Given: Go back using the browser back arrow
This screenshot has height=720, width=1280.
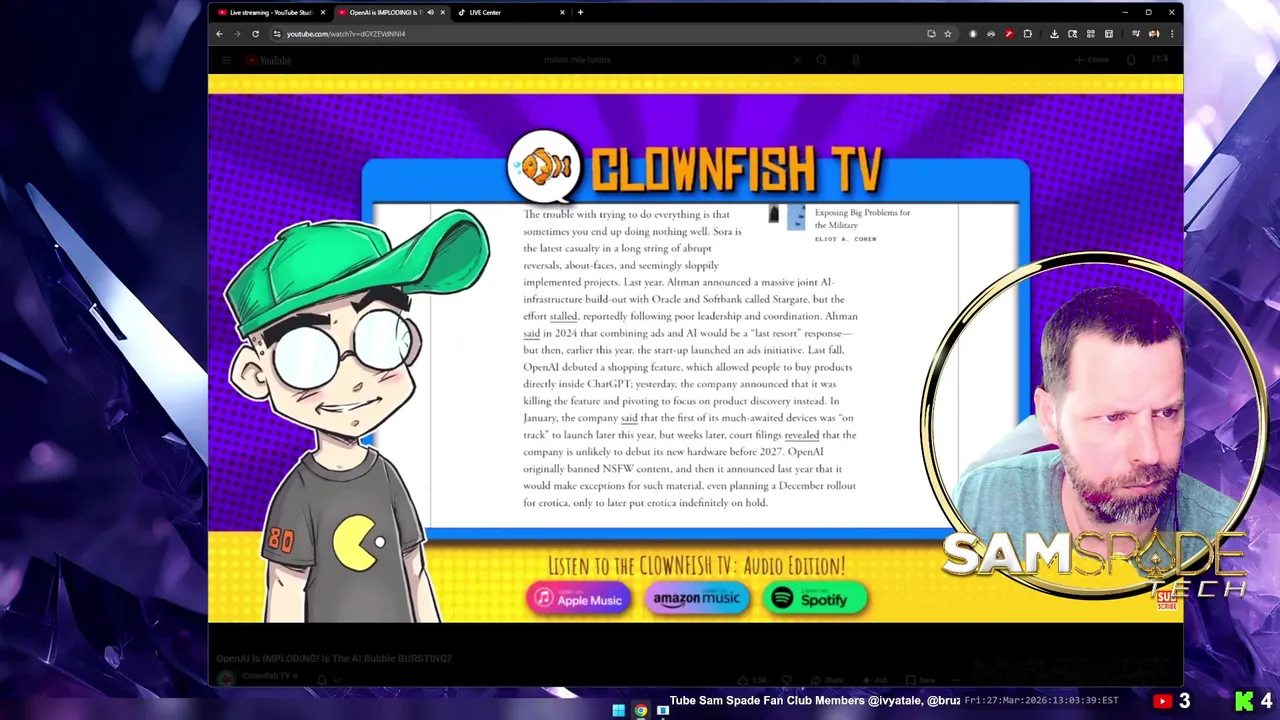Looking at the screenshot, I should pyautogui.click(x=219, y=34).
